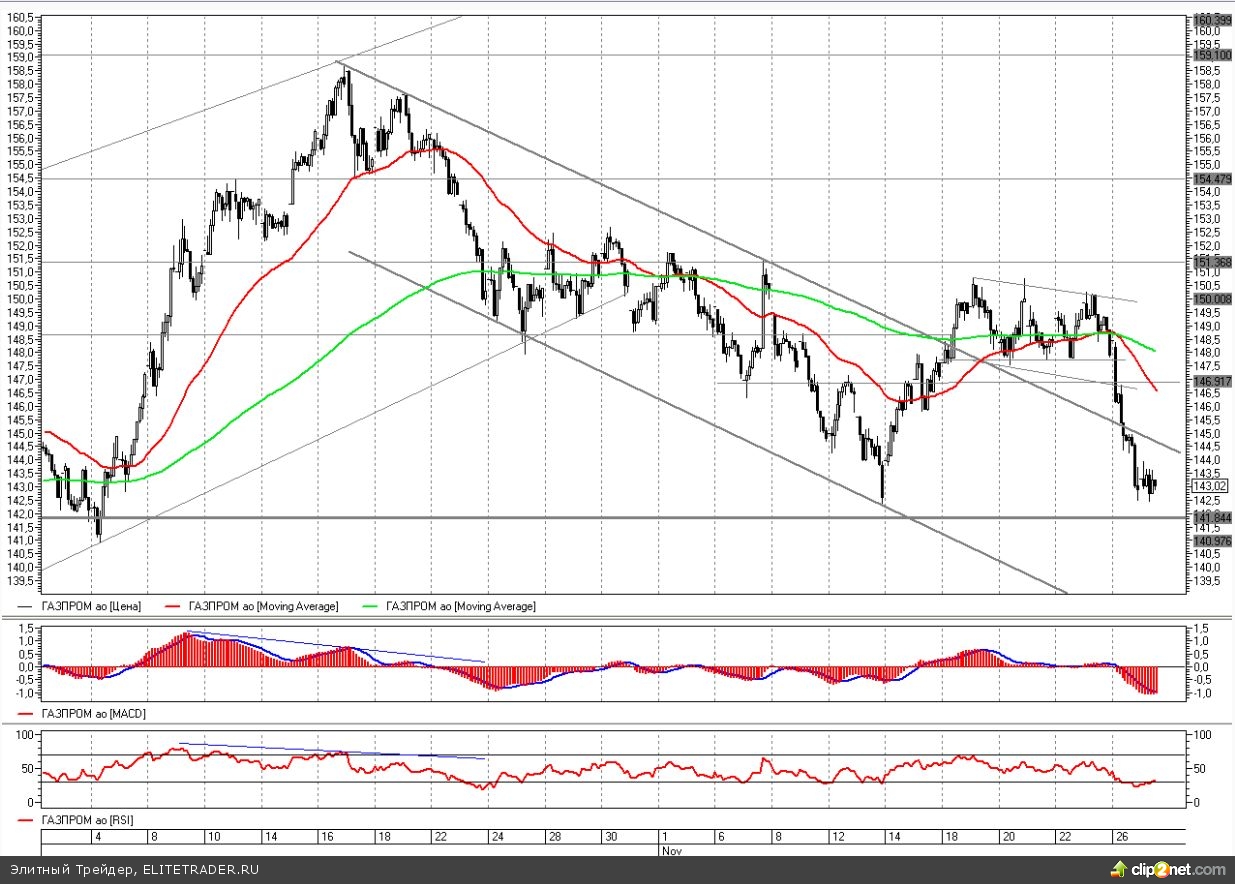Click the 160,399 price label at top
This screenshot has height=884, width=1235.
click(1211, 20)
